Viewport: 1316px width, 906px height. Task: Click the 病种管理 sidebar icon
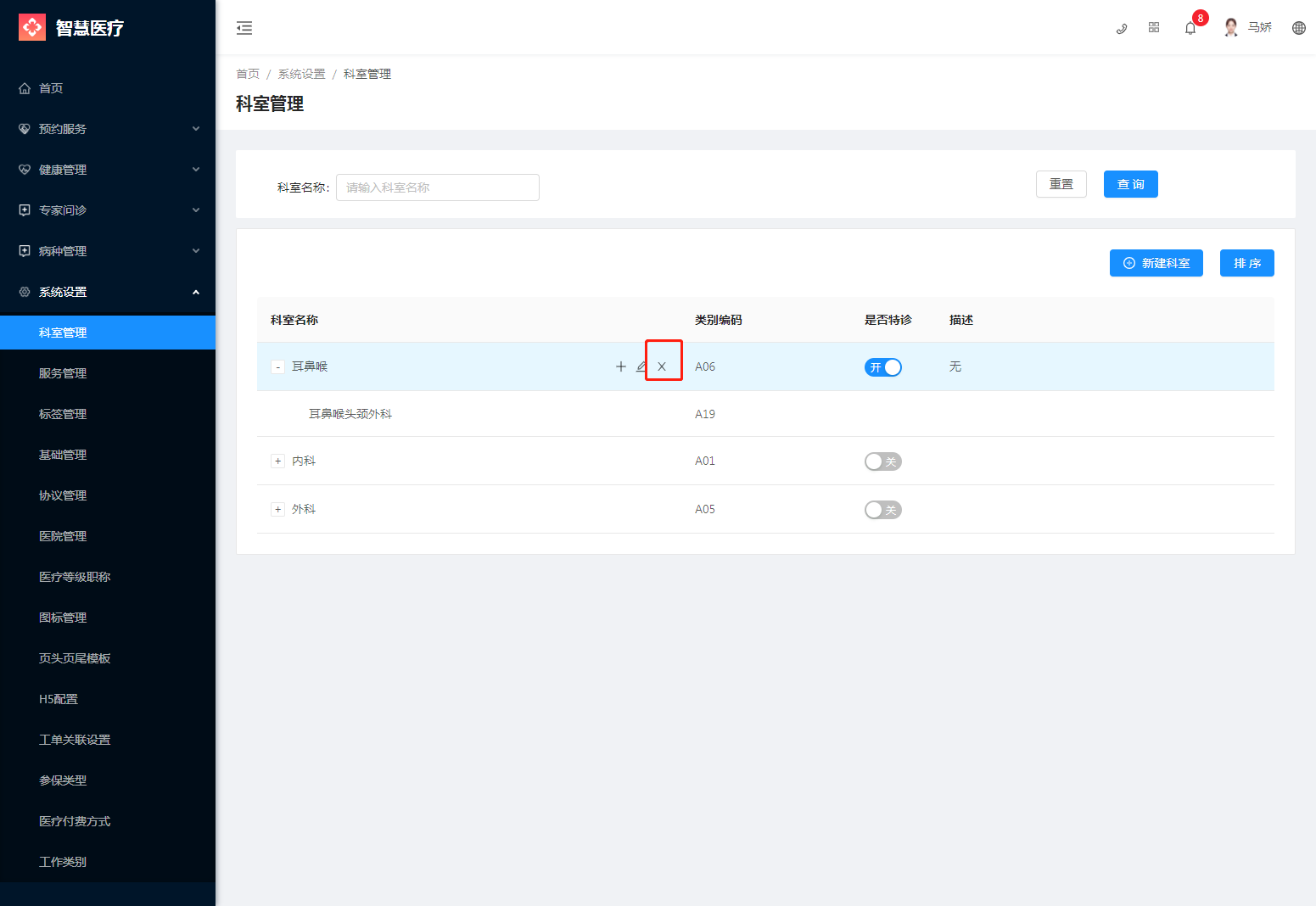click(x=25, y=251)
